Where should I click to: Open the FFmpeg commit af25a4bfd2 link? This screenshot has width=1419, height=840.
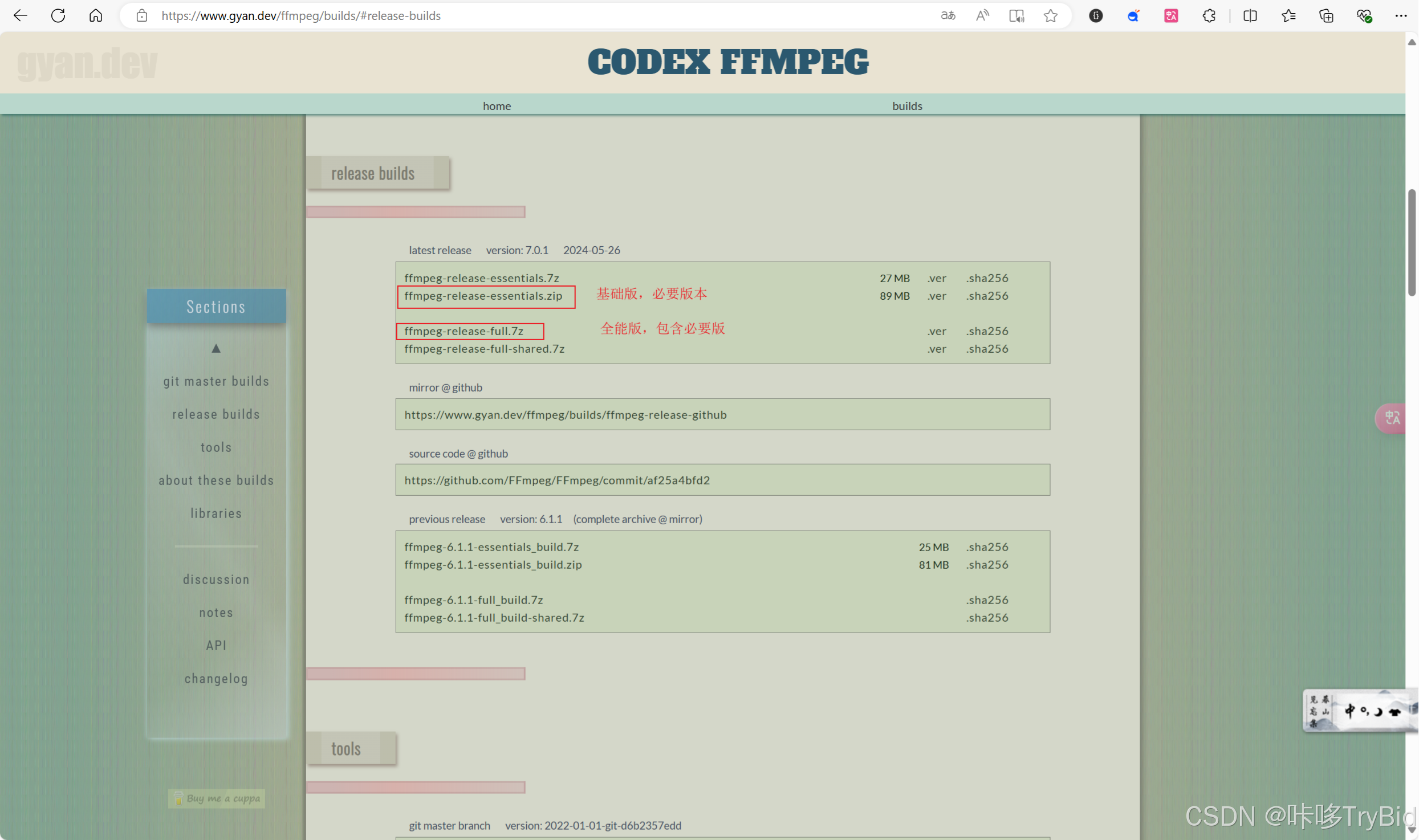coord(557,480)
